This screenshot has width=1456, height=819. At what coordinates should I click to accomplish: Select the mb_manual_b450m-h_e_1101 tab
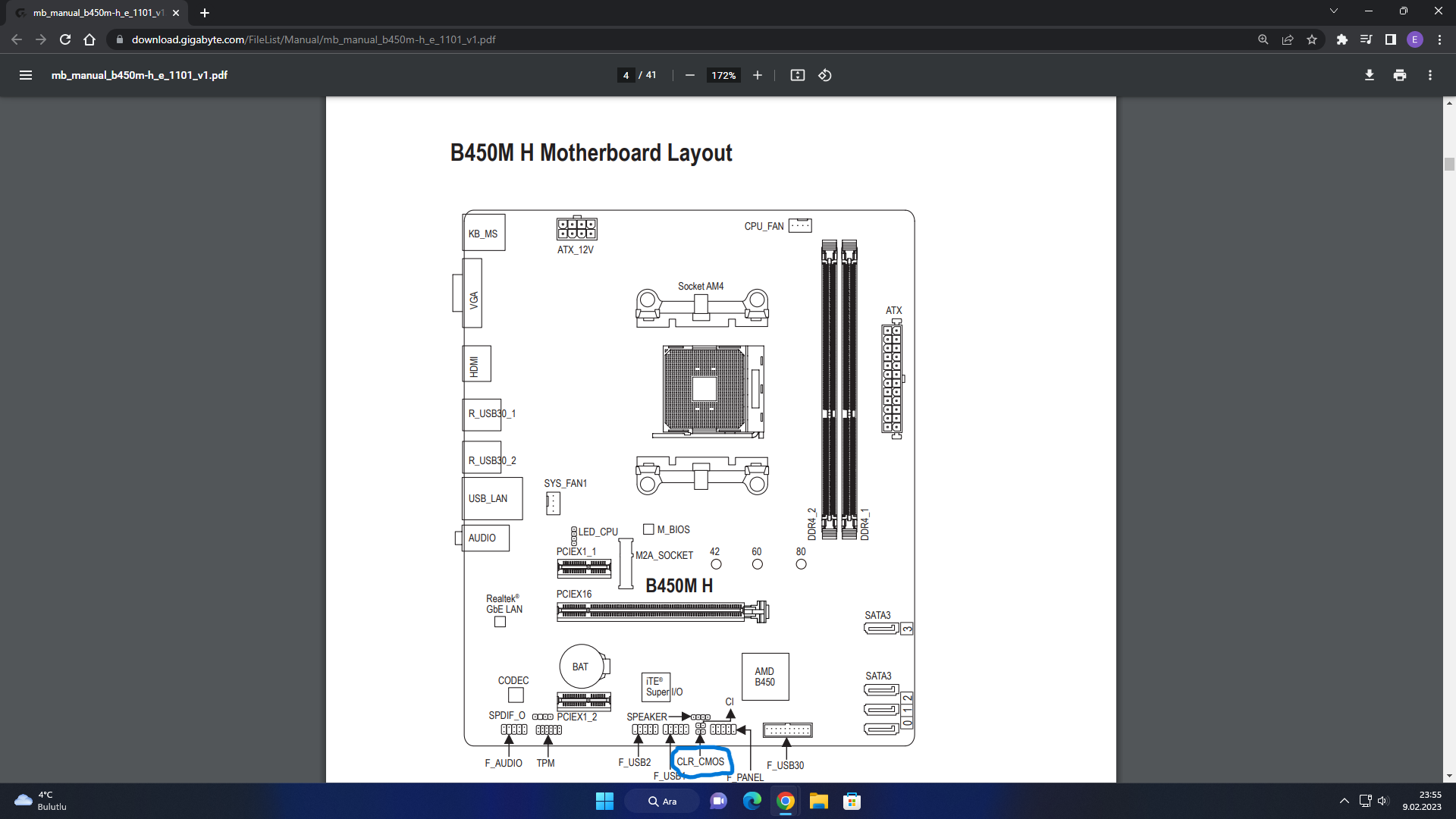[97, 13]
